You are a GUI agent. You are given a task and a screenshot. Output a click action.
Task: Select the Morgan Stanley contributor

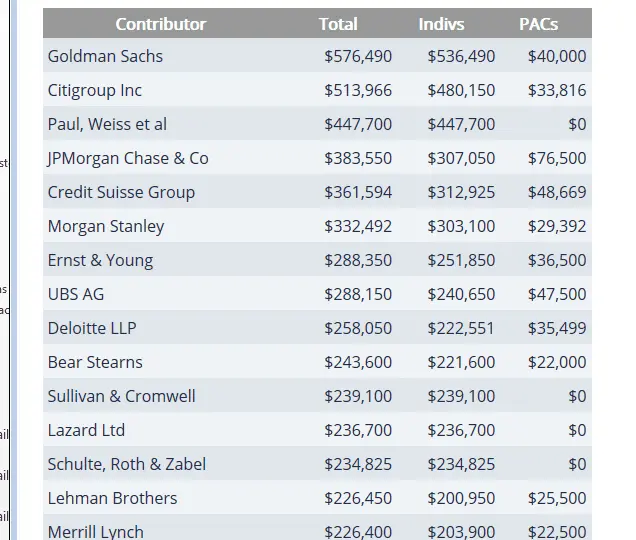pyautogui.click(x=106, y=226)
